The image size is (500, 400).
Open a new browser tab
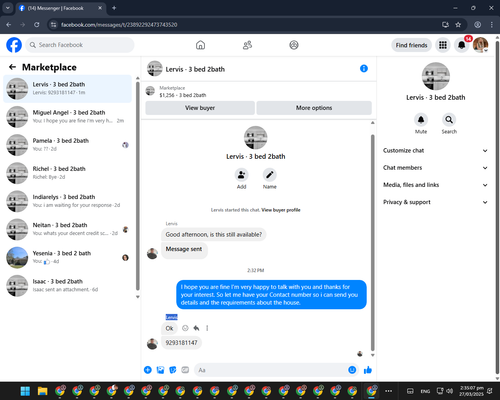point(114,8)
